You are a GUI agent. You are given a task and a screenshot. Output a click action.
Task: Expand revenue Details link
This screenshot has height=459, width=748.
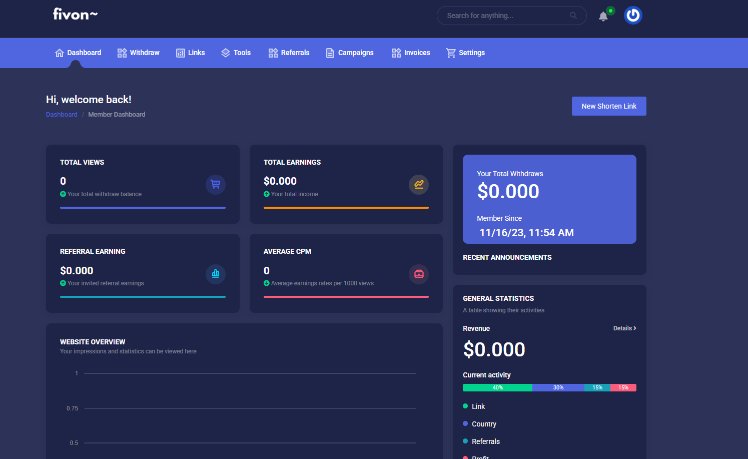[624, 328]
